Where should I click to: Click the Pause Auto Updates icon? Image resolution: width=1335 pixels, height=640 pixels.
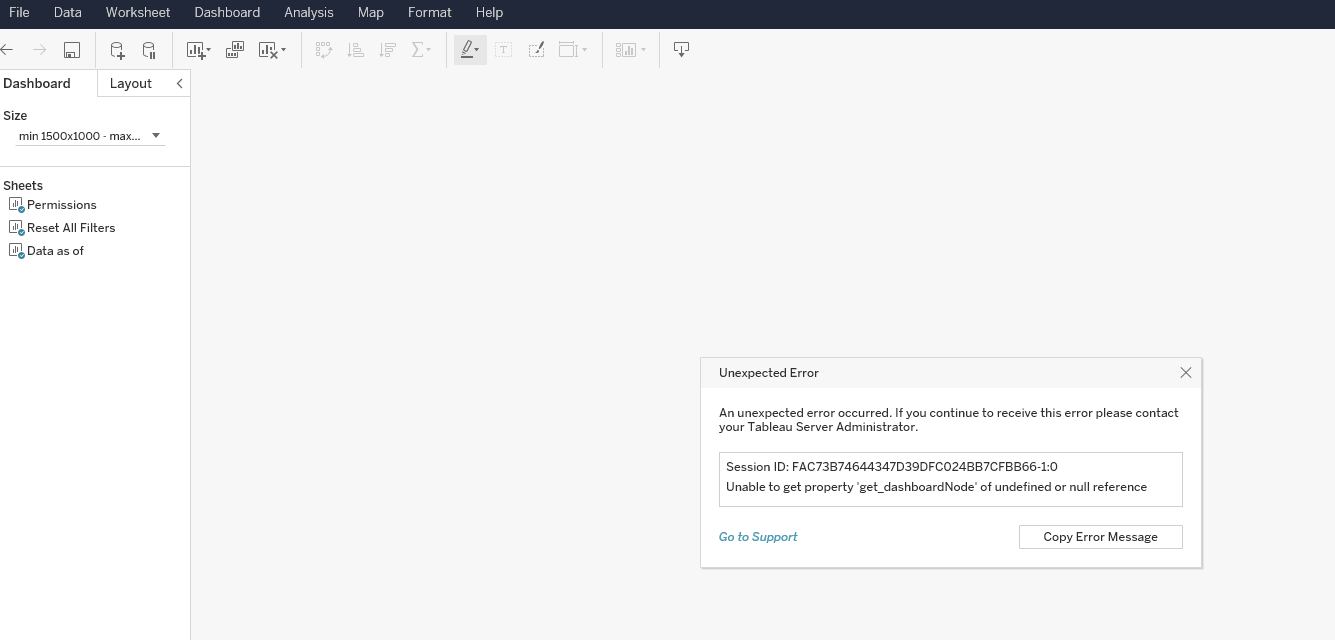pyautogui.click(x=147, y=49)
